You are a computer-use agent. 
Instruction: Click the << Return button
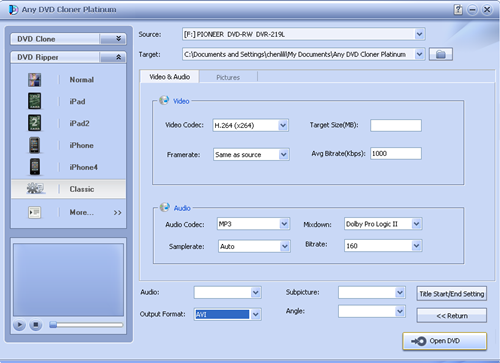point(451,315)
